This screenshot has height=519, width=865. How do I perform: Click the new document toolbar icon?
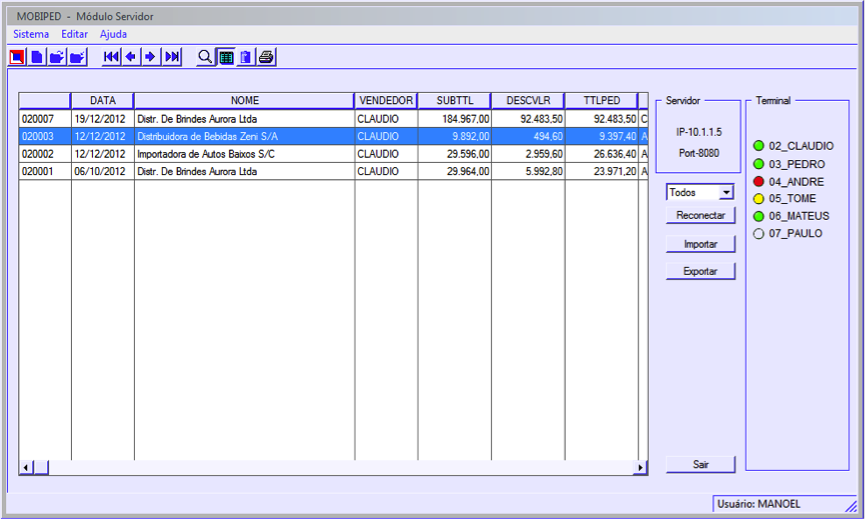point(37,57)
